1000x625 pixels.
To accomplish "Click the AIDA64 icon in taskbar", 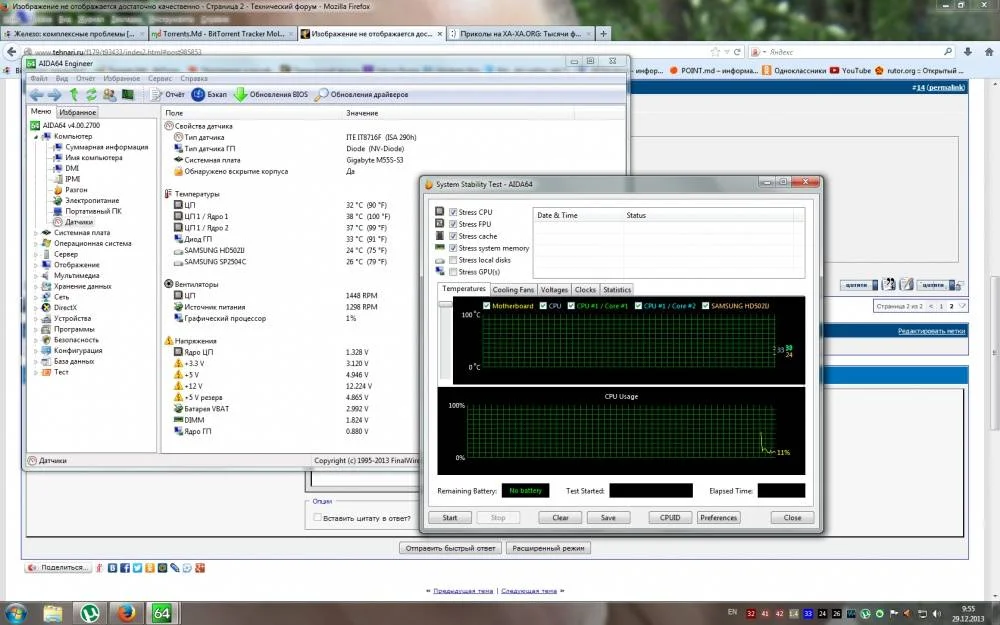I will click(x=161, y=612).
